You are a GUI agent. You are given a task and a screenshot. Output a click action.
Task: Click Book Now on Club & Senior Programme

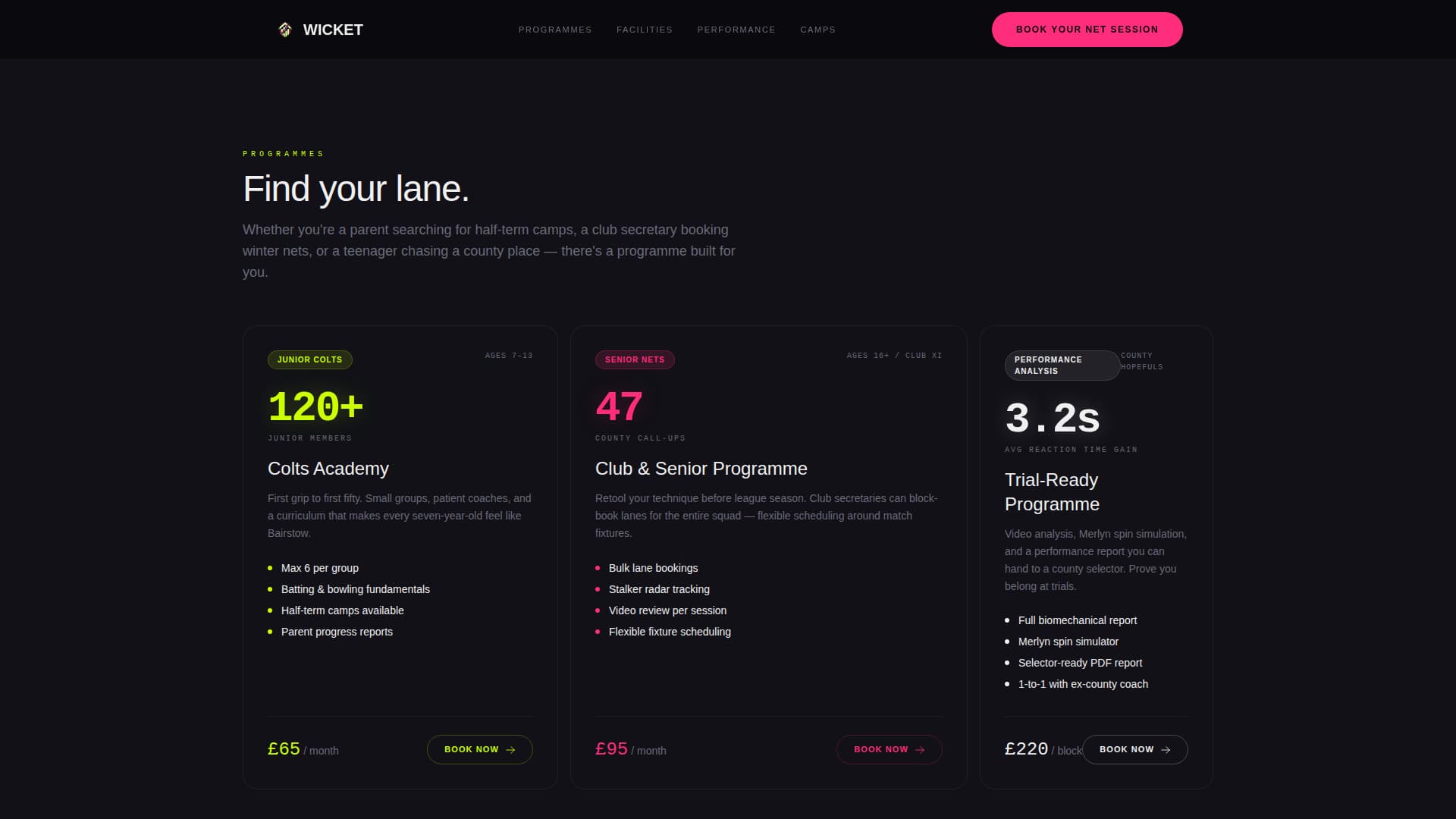coord(889,749)
